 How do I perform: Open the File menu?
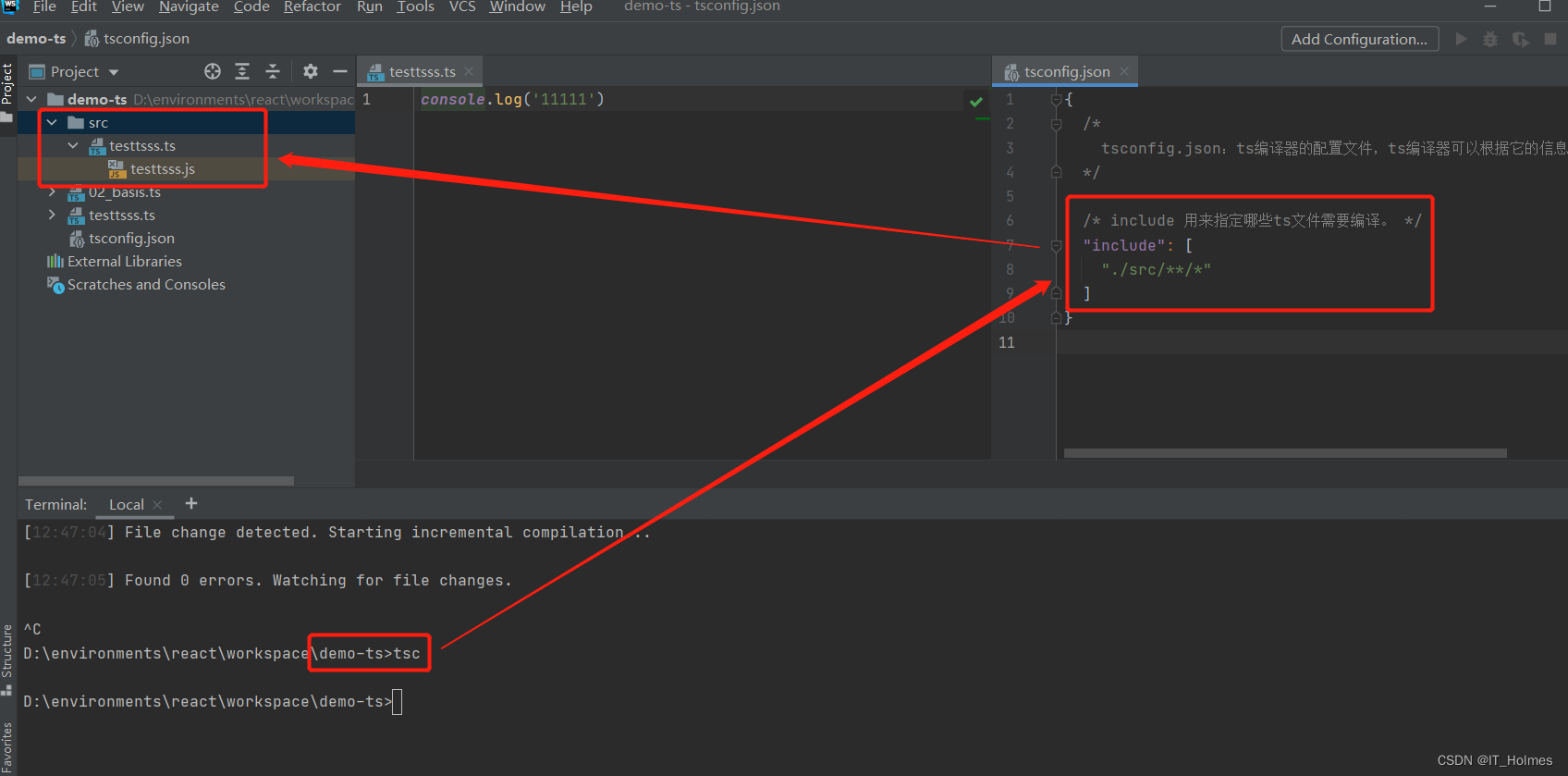(x=44, y=6)
